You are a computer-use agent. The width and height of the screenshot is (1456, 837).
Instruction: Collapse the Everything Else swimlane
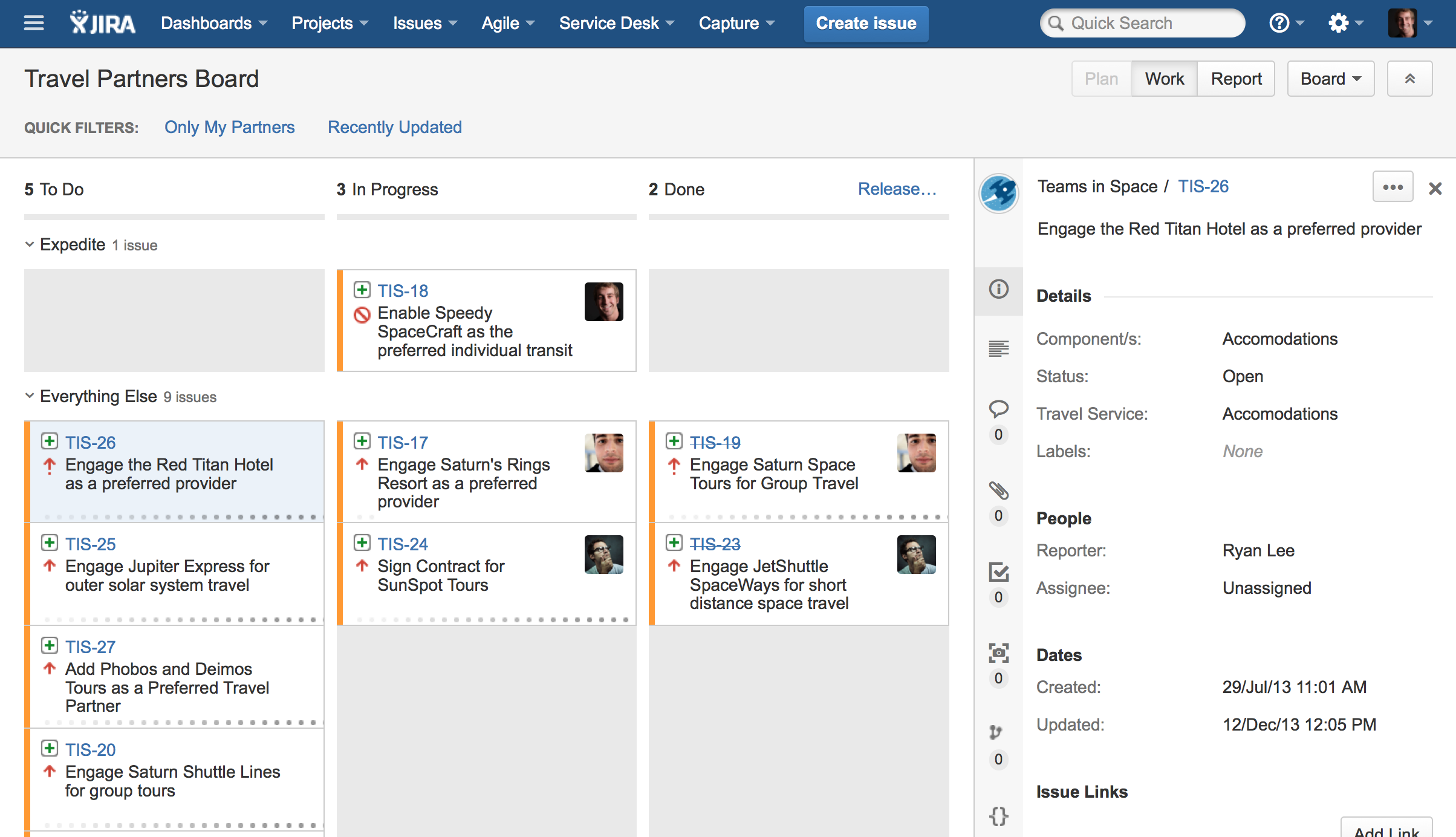pyautogui.click(x=30, y=396)
